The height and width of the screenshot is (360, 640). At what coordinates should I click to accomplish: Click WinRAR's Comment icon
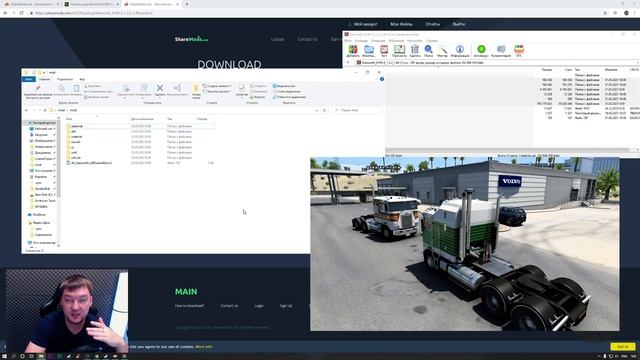point(501,50)
